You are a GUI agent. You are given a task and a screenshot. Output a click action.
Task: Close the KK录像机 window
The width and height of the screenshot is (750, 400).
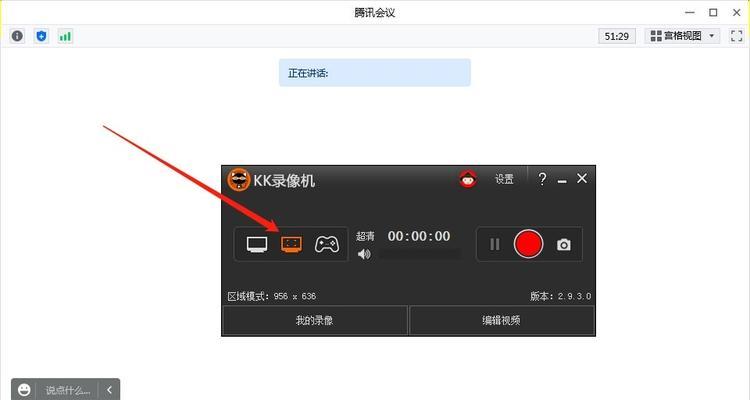pos(582,178)
